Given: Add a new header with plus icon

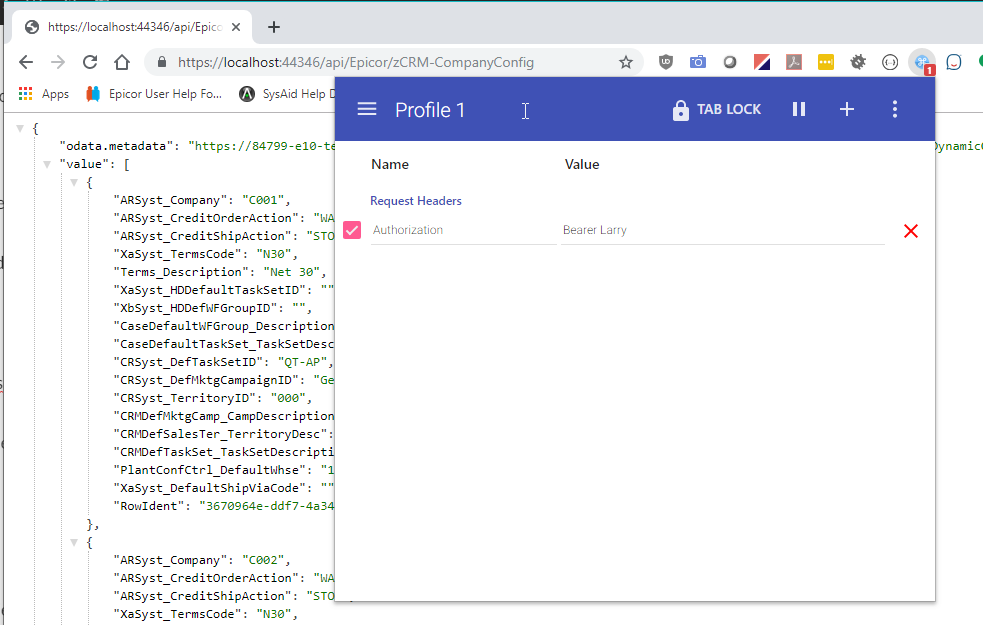Looking at the screenshot, I should [x=847, y=109].
